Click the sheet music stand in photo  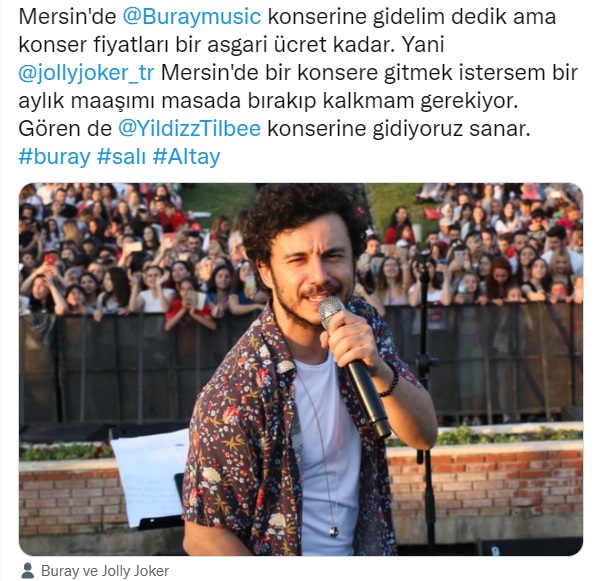pyautogui.click(x=150, y=478)
